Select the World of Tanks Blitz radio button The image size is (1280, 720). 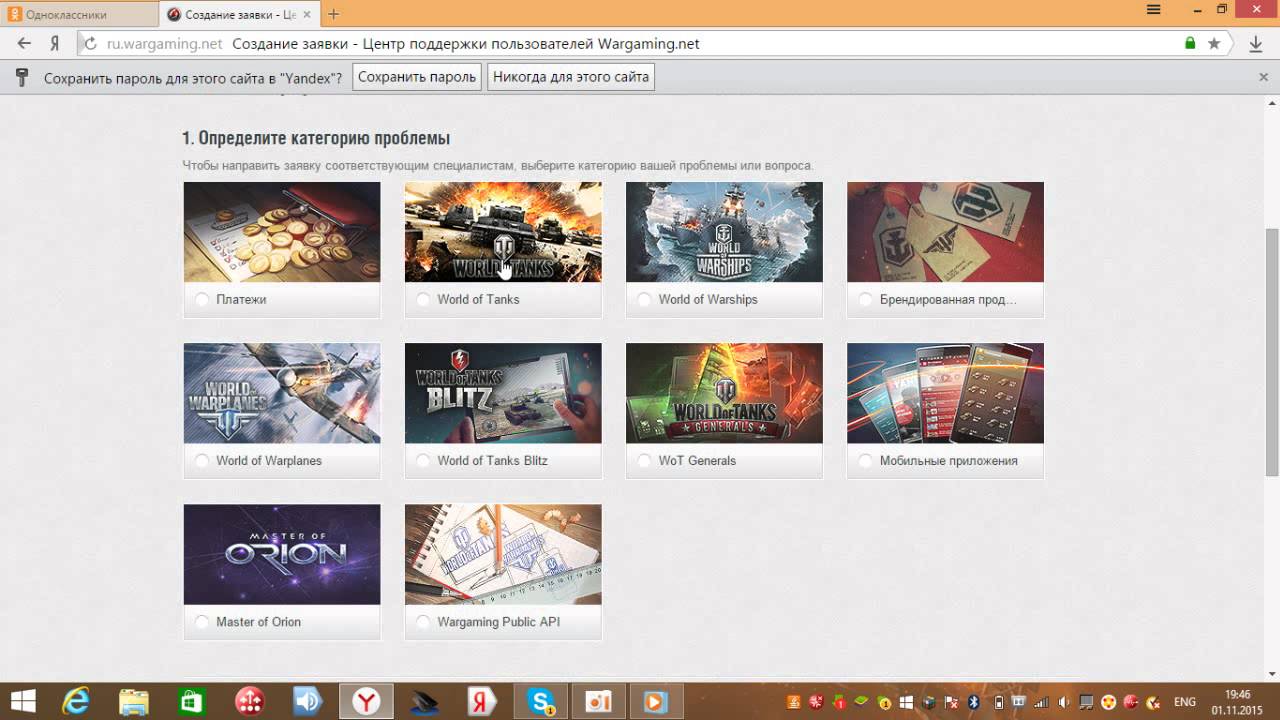point(424,460)
